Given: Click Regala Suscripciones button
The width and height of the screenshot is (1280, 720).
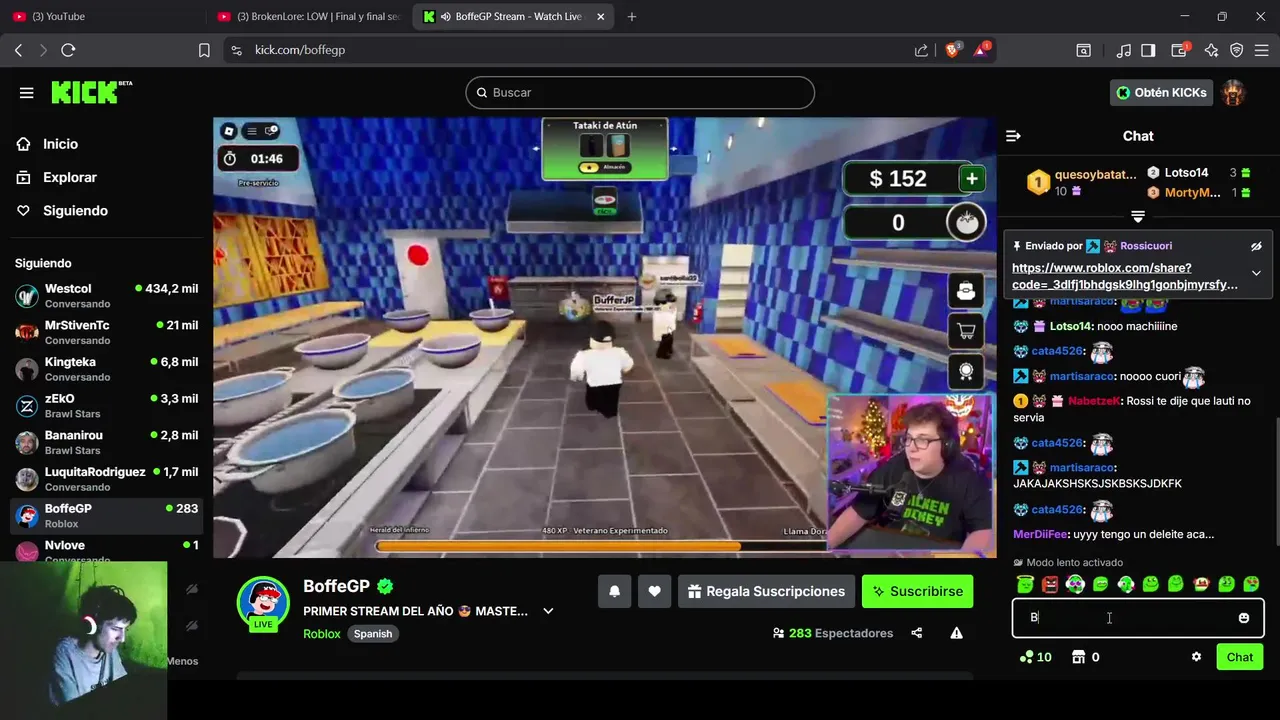Looking at the screenshot, I should coord(766,591).
